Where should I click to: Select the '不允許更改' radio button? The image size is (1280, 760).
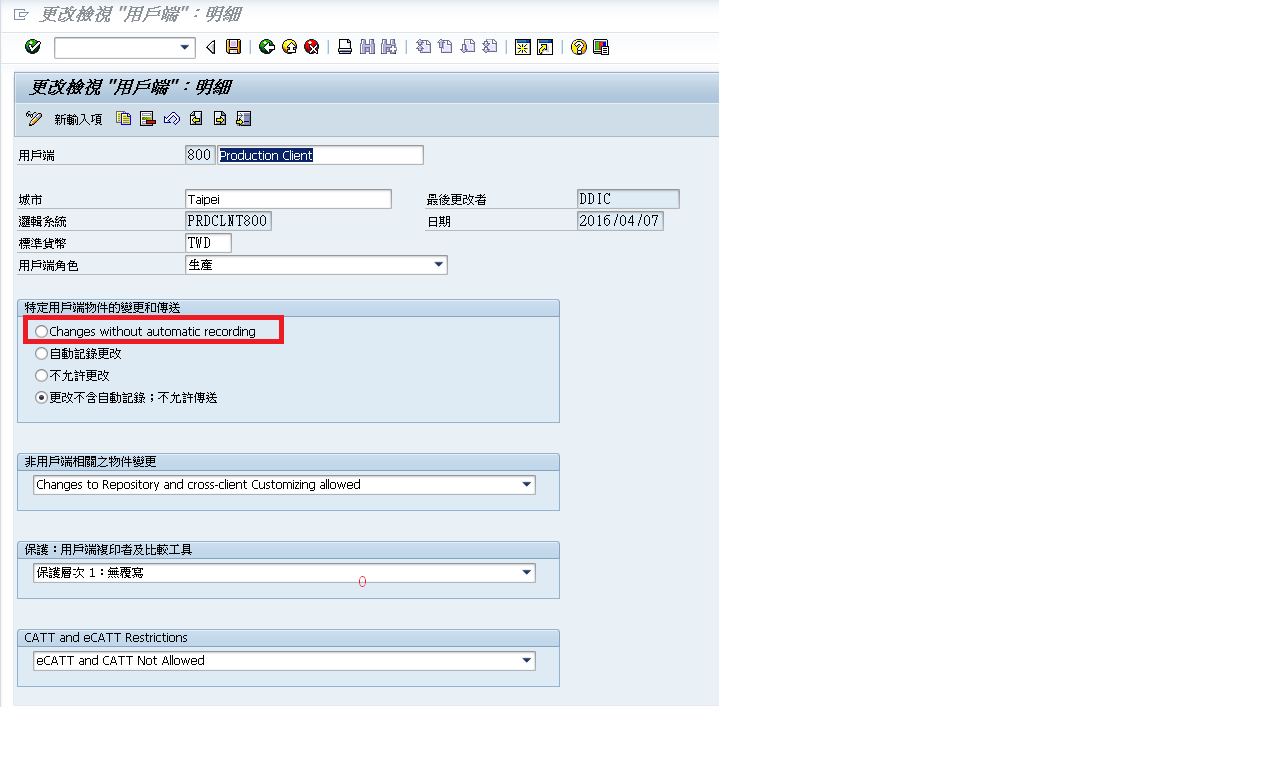point(41,375)
